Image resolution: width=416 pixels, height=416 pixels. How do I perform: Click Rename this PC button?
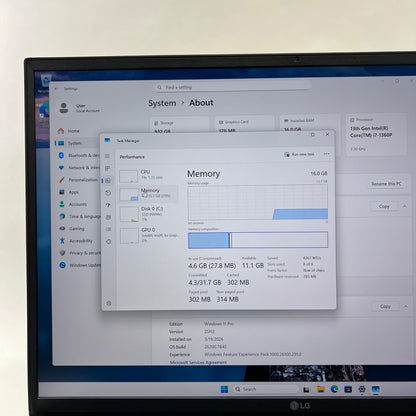[x=386, y=184]
